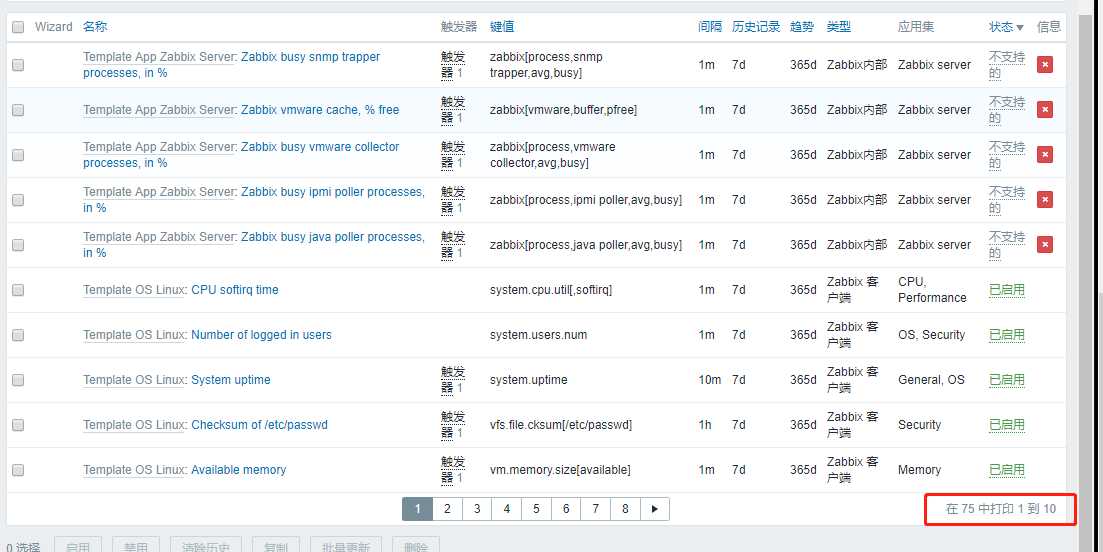Check the Available memory row checkbox
The height and width of the screenshot is (552, 1103).
18,470
